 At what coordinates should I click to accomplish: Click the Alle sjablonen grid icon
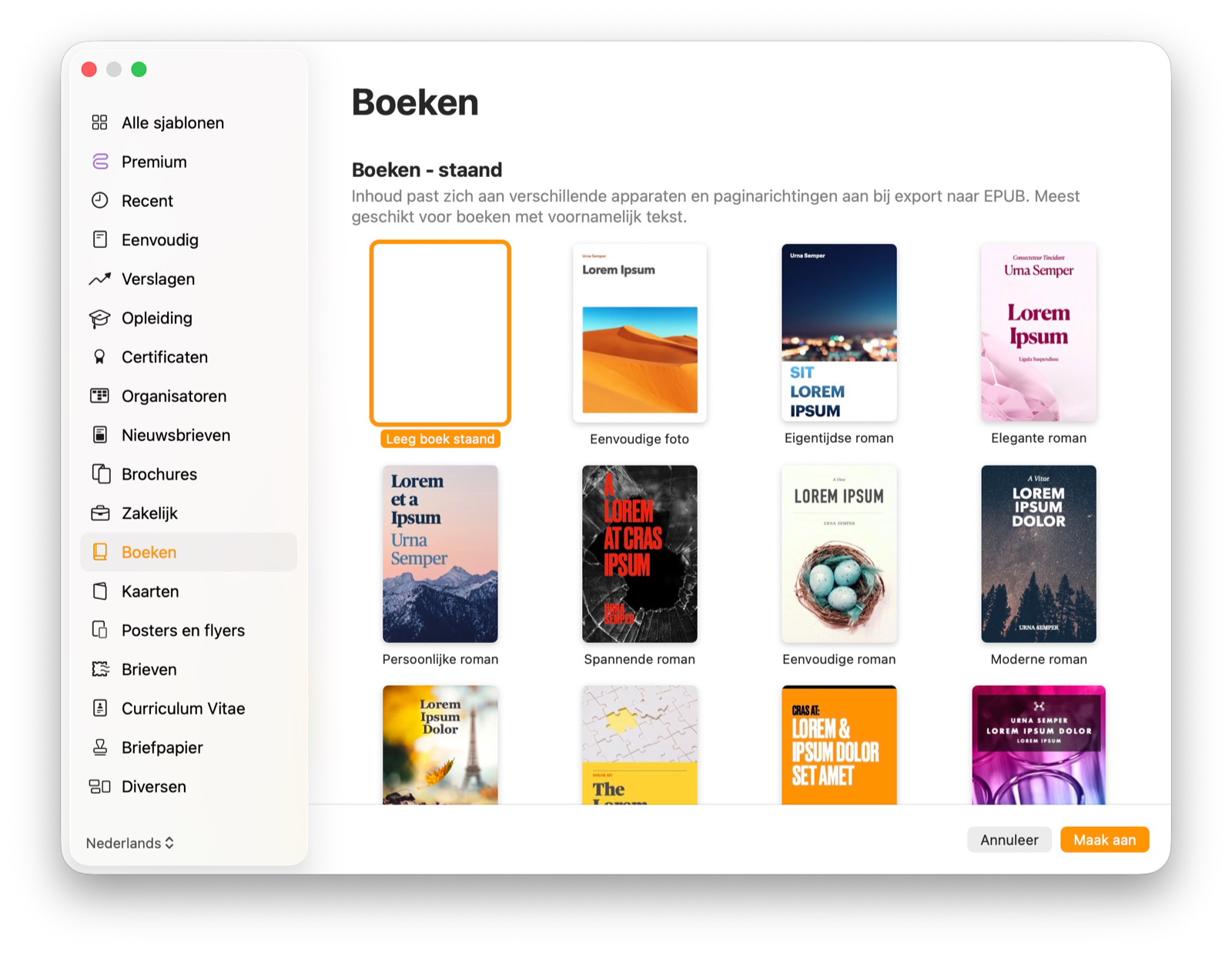(99, 122)
